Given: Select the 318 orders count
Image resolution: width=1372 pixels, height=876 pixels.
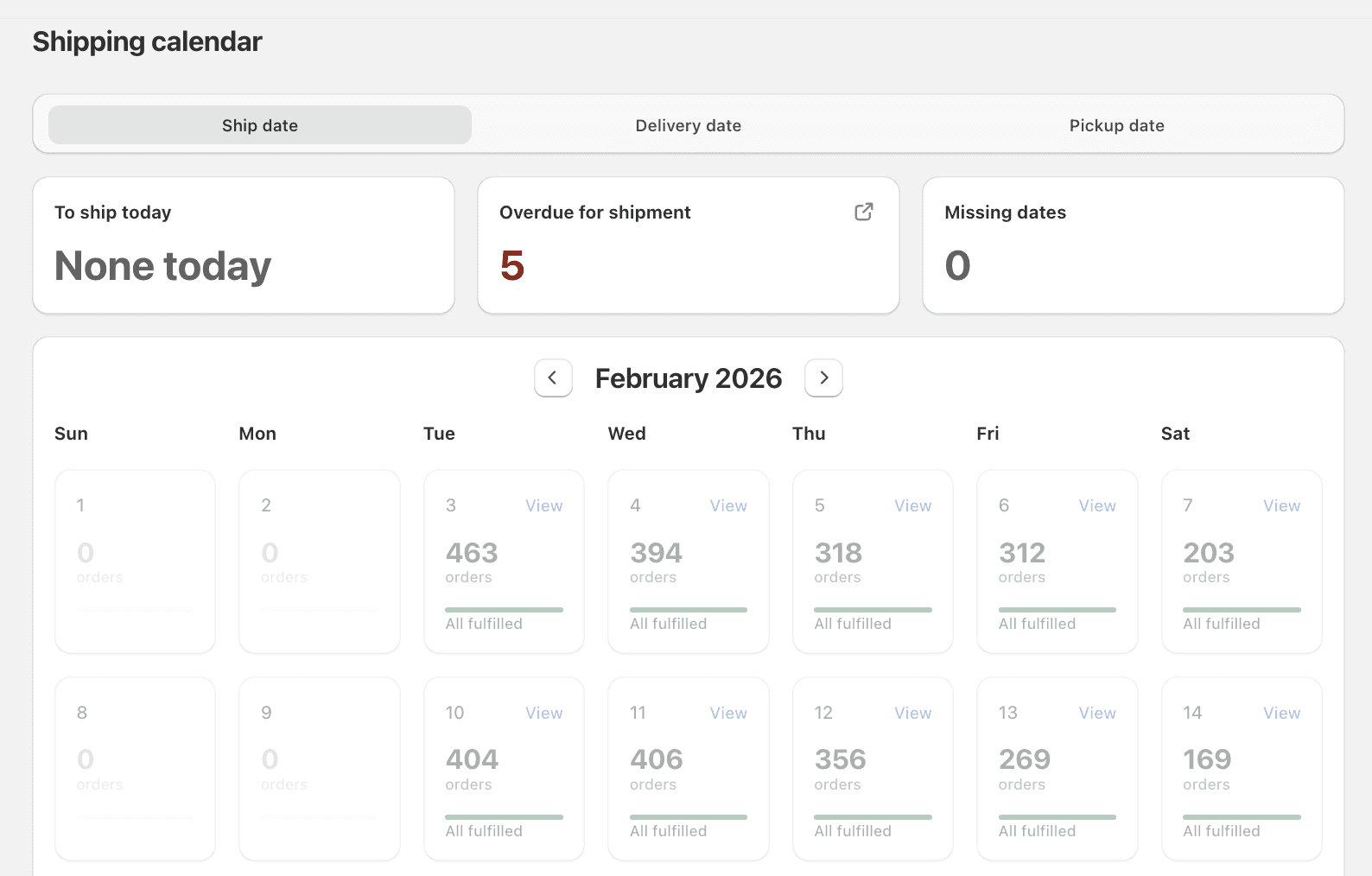Looking at the screenshot, I should tap(838, 553).
